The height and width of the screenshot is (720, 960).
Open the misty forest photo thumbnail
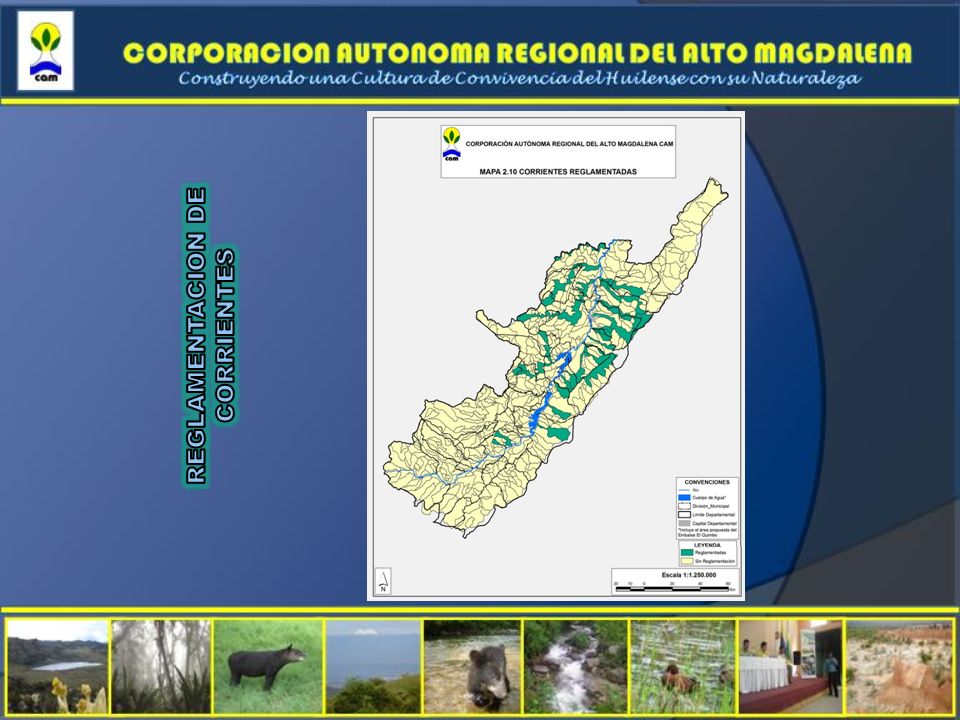click(x=162, y=667)
